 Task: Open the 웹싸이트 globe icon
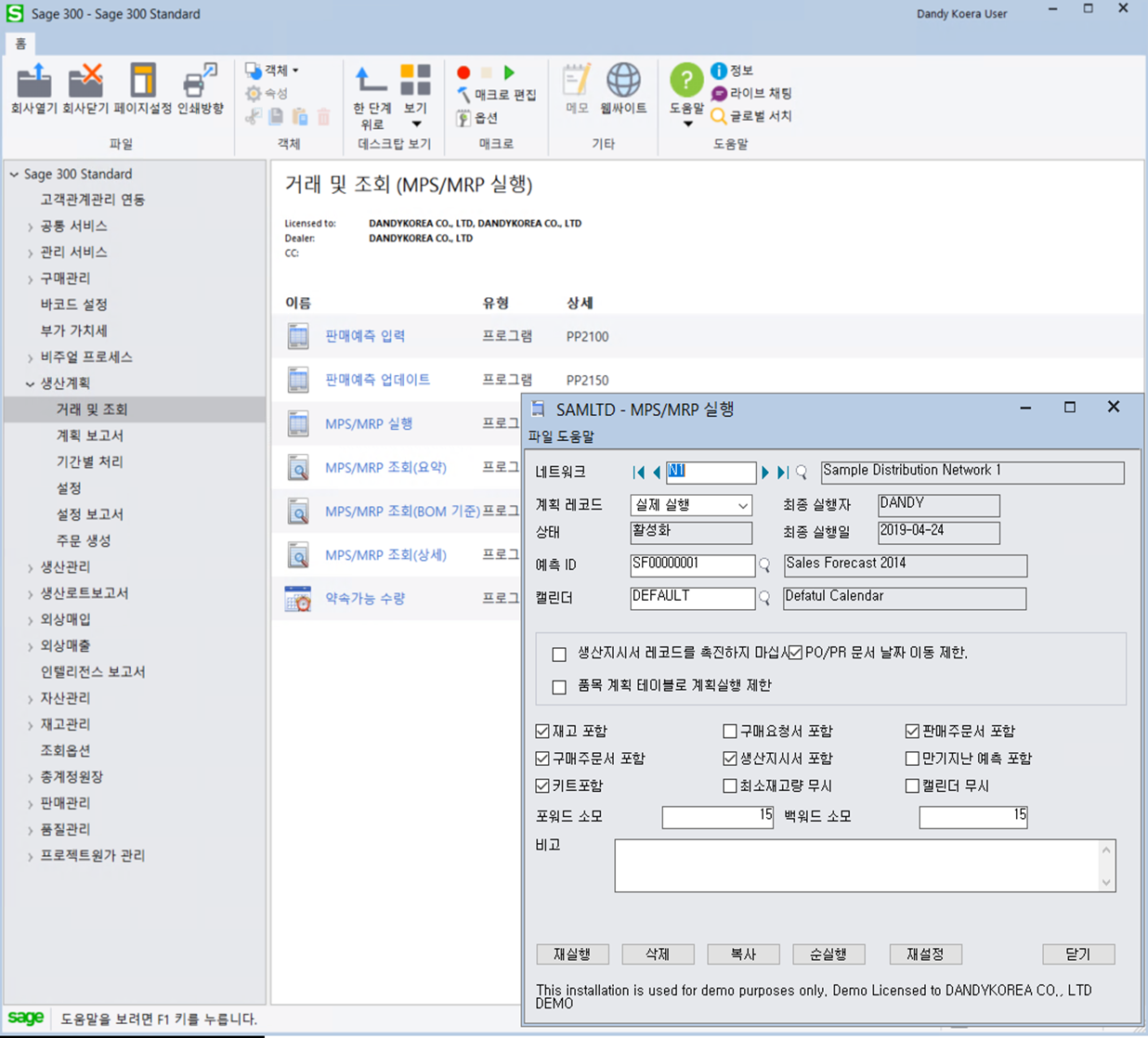[623, 81]
